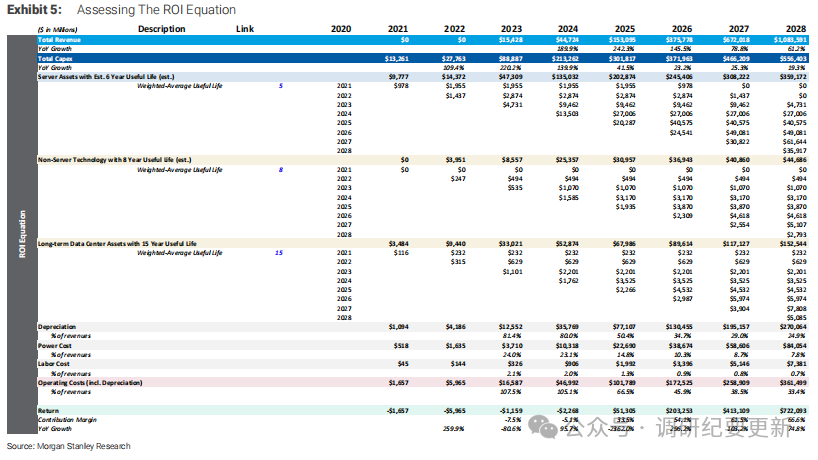The height and width of the screenshot is (460, 818).
Task: Click the blue link value 15
Action: 280,254
